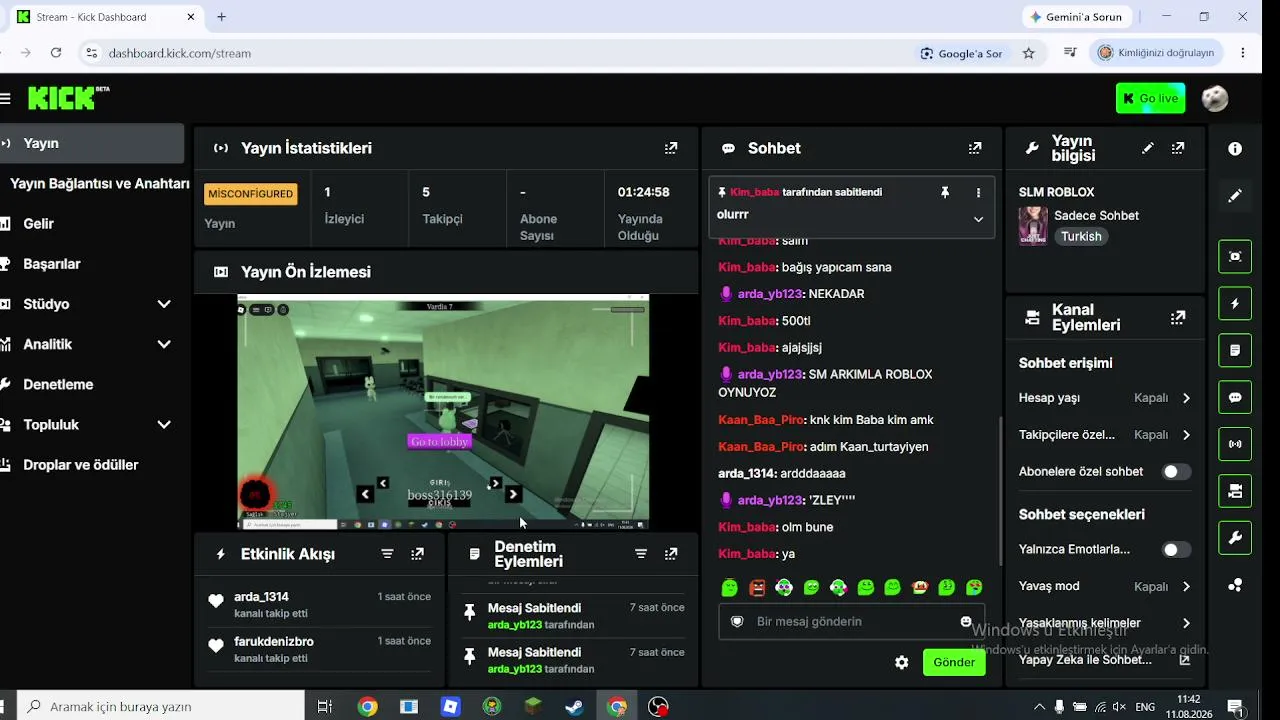Edit stream info with the Yayın bilgisi pencil
1280x720 pixels.
1148,148
